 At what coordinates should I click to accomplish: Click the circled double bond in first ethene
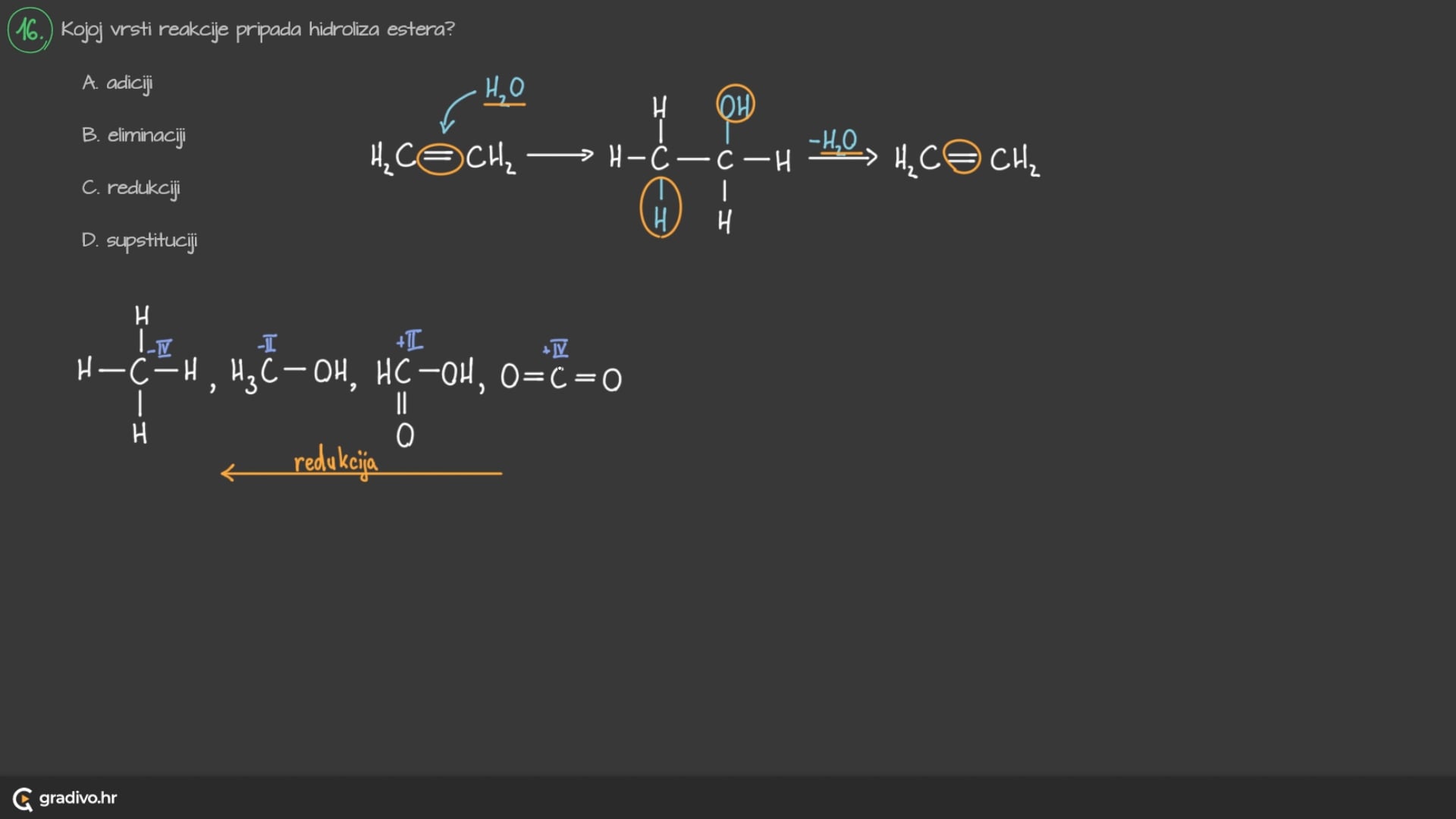click(x=440, y=158)
